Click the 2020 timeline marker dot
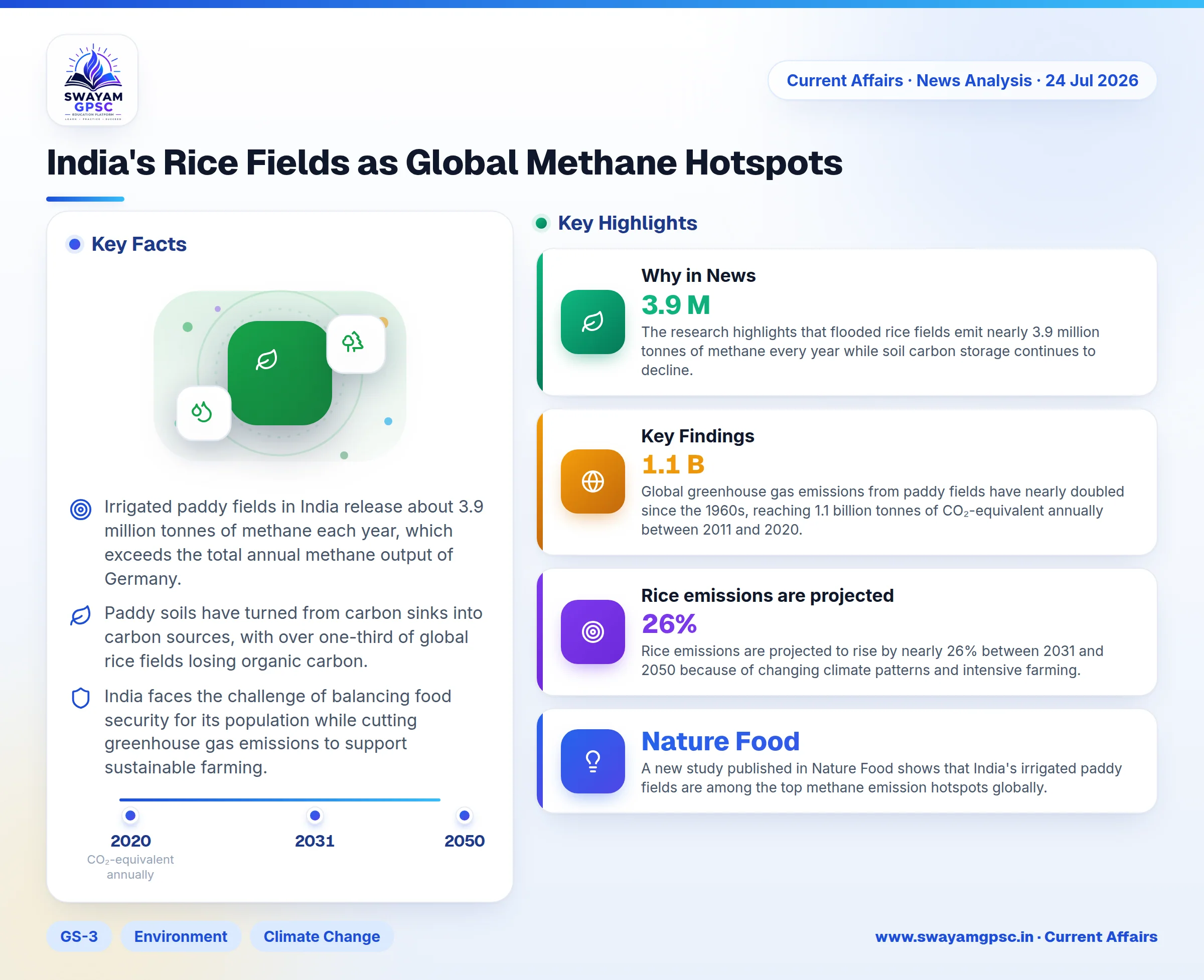This screenshot has height=980, width=1204. pos(130,815)
